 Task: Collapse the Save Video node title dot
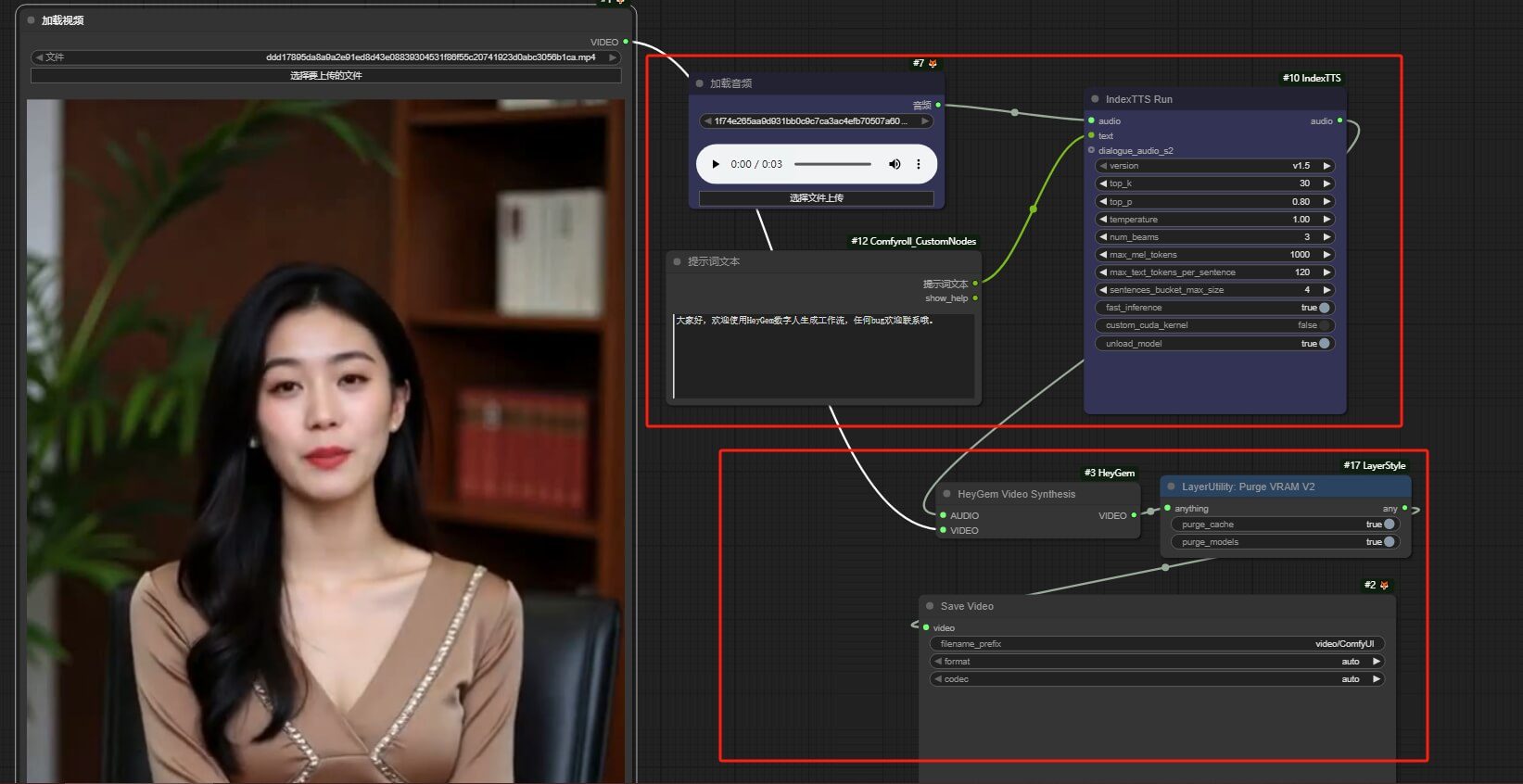coord(930,606)
